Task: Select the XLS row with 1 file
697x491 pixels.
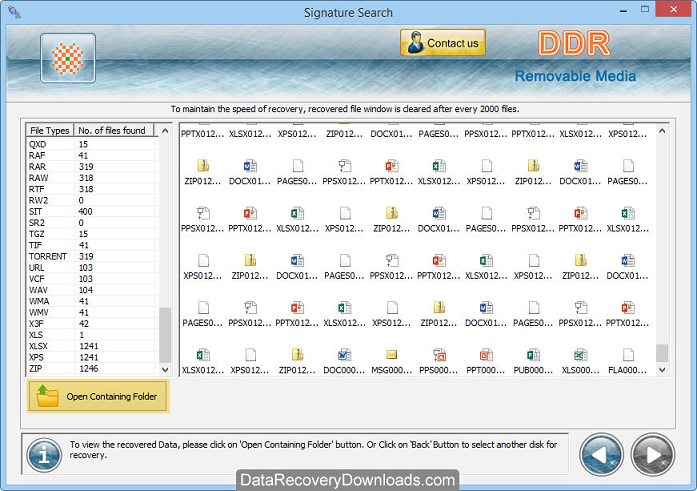Action: (x=91, y=335)
